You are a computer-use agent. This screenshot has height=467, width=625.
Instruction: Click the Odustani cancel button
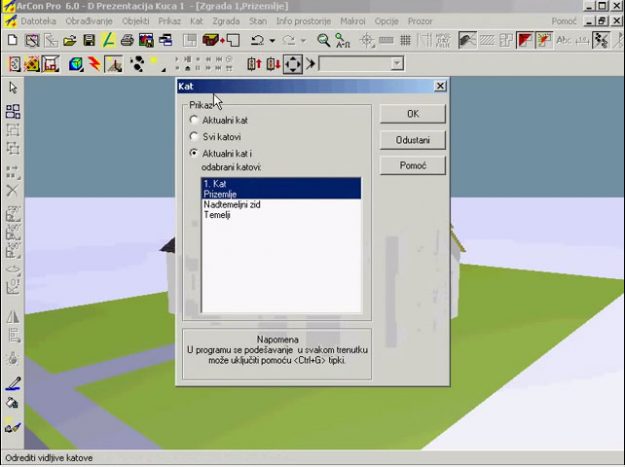[412, 140]
